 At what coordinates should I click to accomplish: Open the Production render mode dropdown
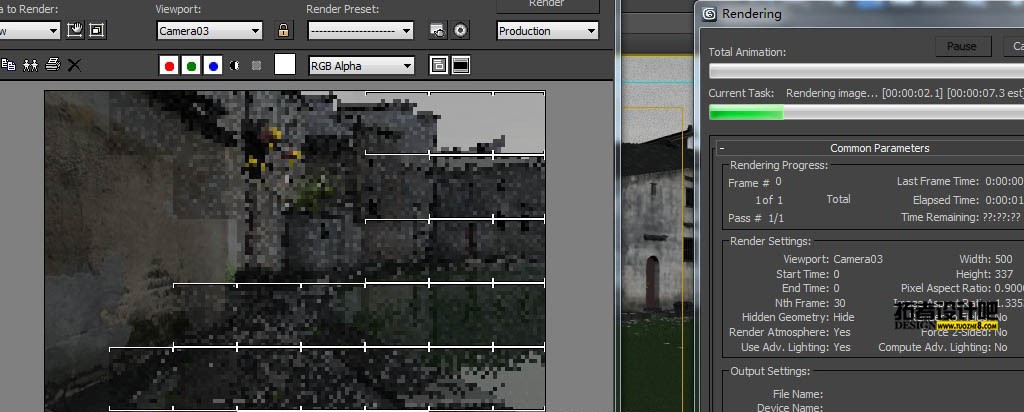(548, 31)
